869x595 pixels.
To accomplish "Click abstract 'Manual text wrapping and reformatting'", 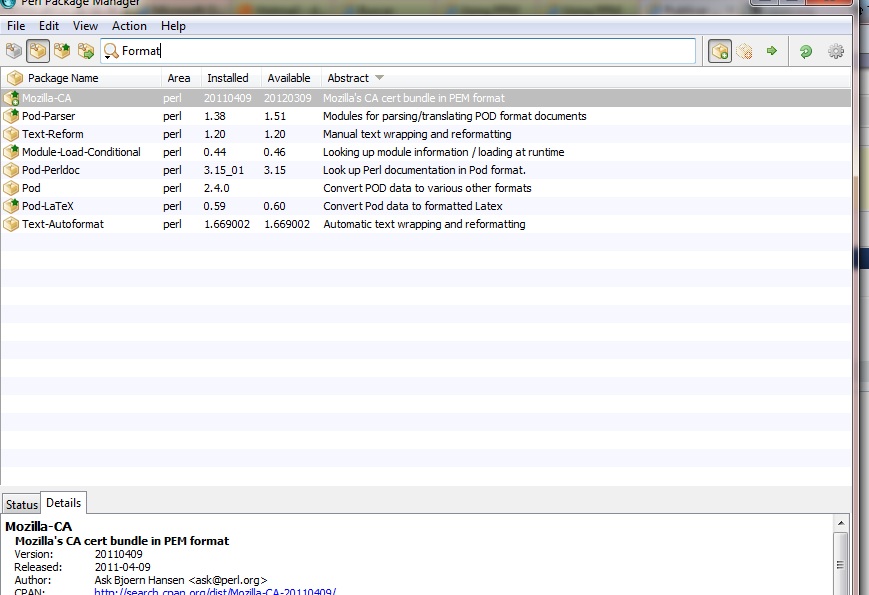I will pos(417,134).
